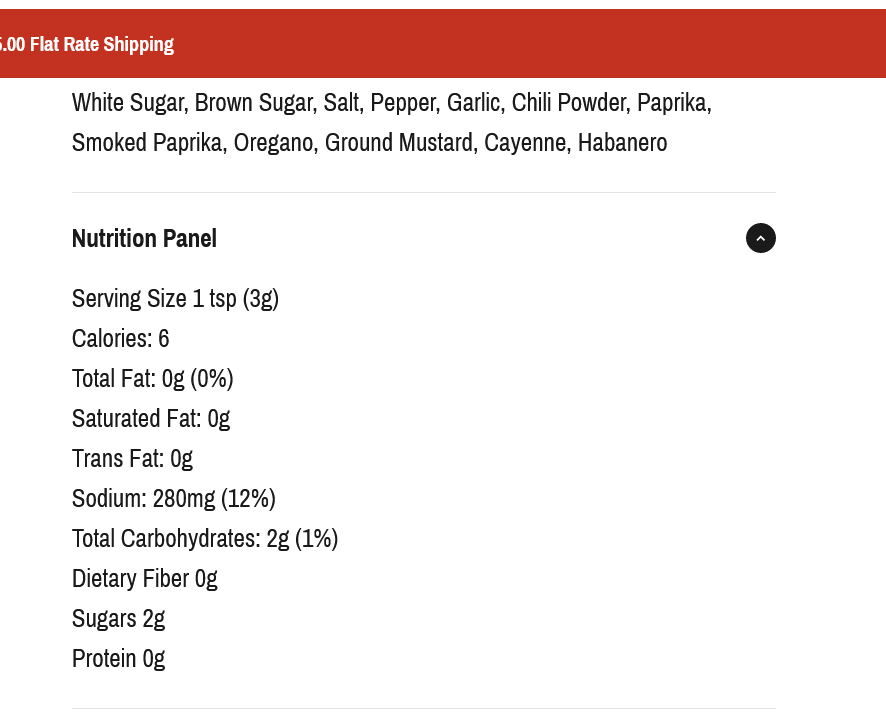Click the Sugars 2g line
The image size is (886, 715).
(x=118, y=618)
